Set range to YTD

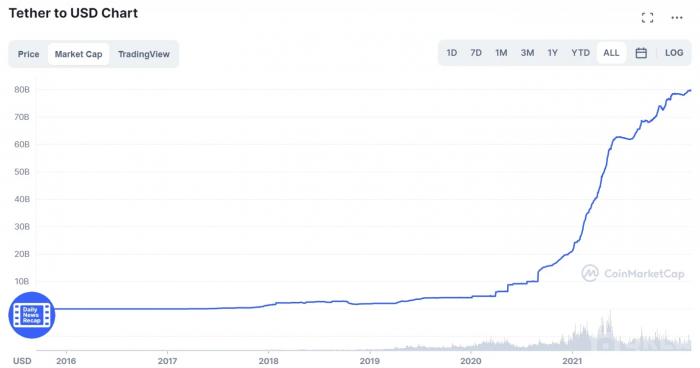click(x=580, y=53)
